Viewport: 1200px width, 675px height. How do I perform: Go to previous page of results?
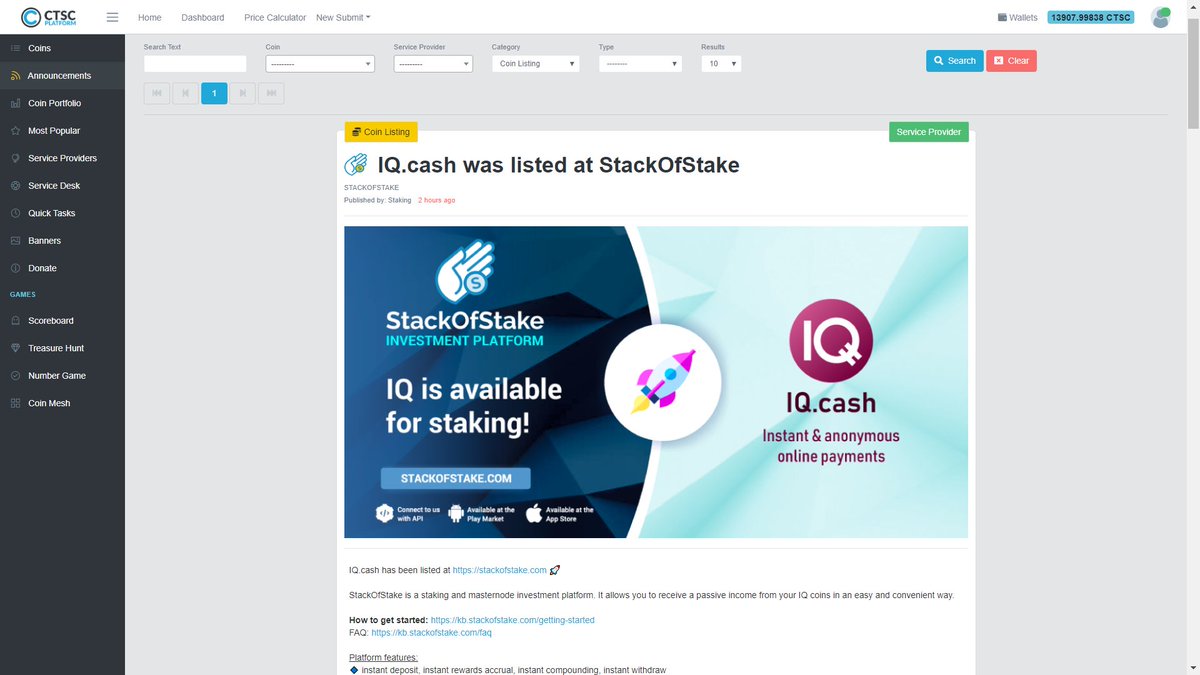pyautogui.click(x=185, y=93)
